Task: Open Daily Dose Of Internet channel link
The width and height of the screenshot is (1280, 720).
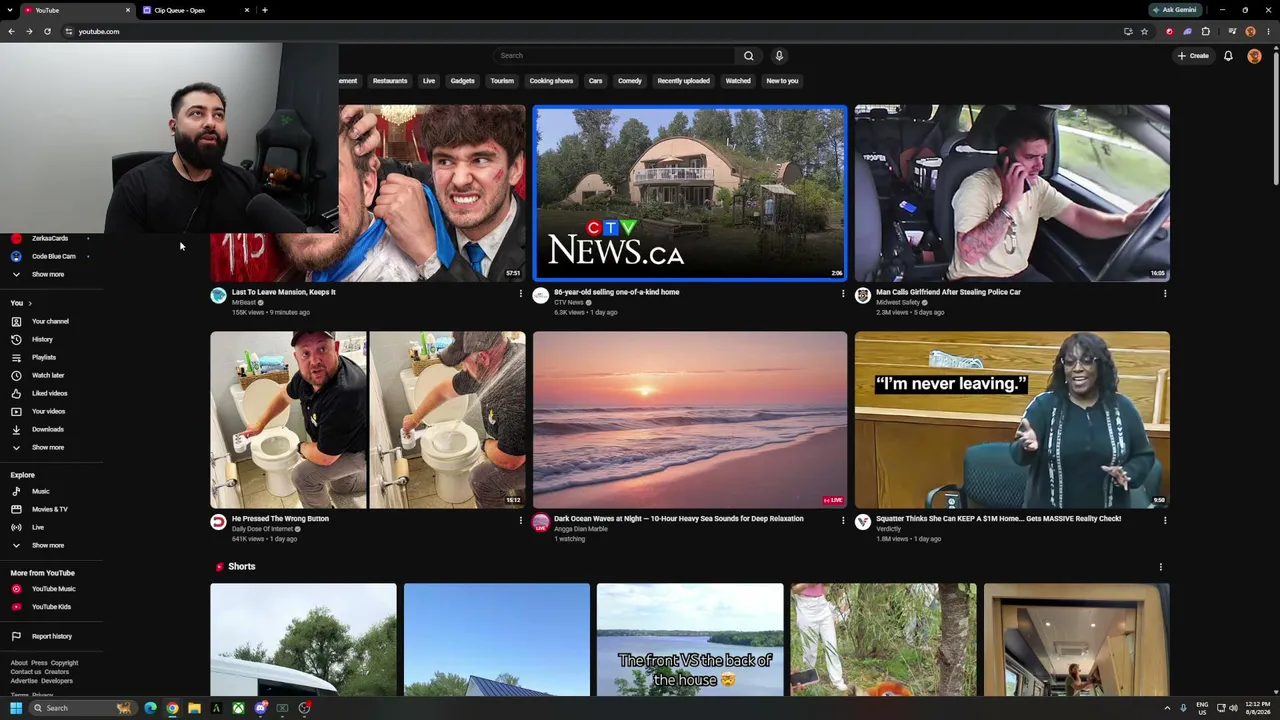Action: (262, 529)
